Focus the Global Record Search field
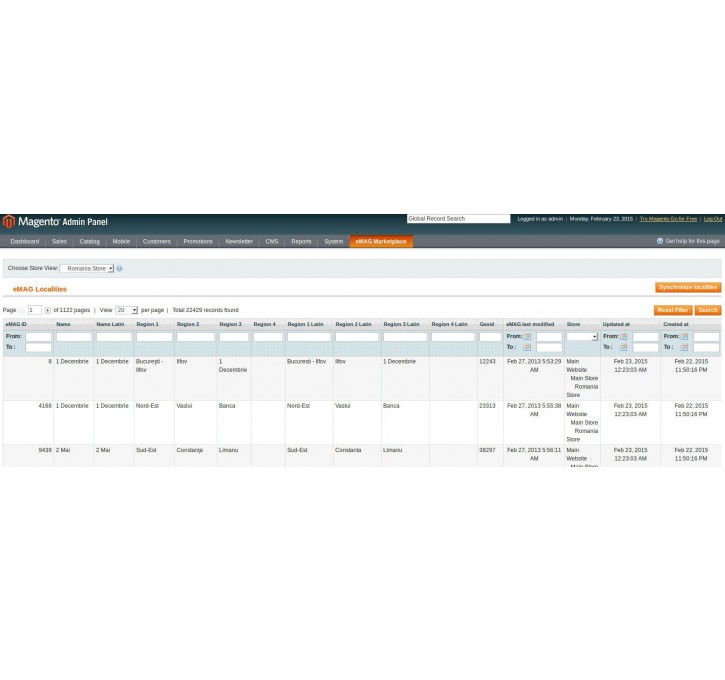725x680 pixels. 458,219
